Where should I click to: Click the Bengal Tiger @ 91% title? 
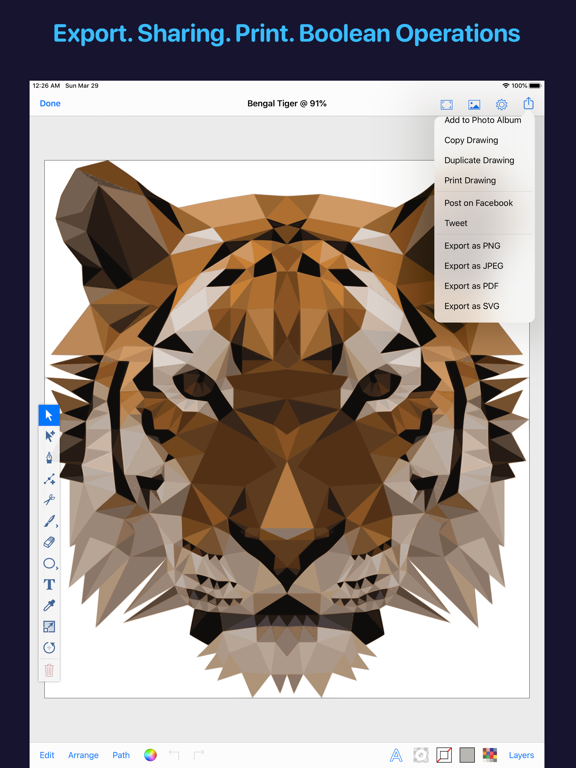(x=287, y=103)
